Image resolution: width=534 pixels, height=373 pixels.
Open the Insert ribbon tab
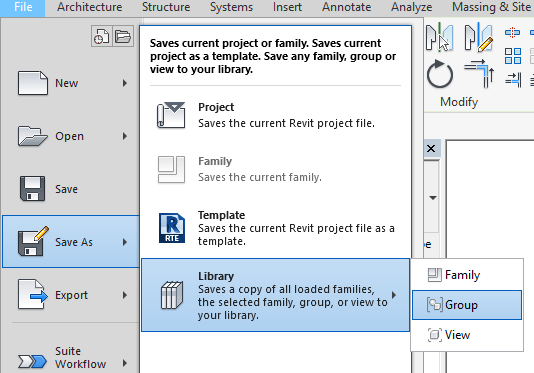tap(287, 7)
